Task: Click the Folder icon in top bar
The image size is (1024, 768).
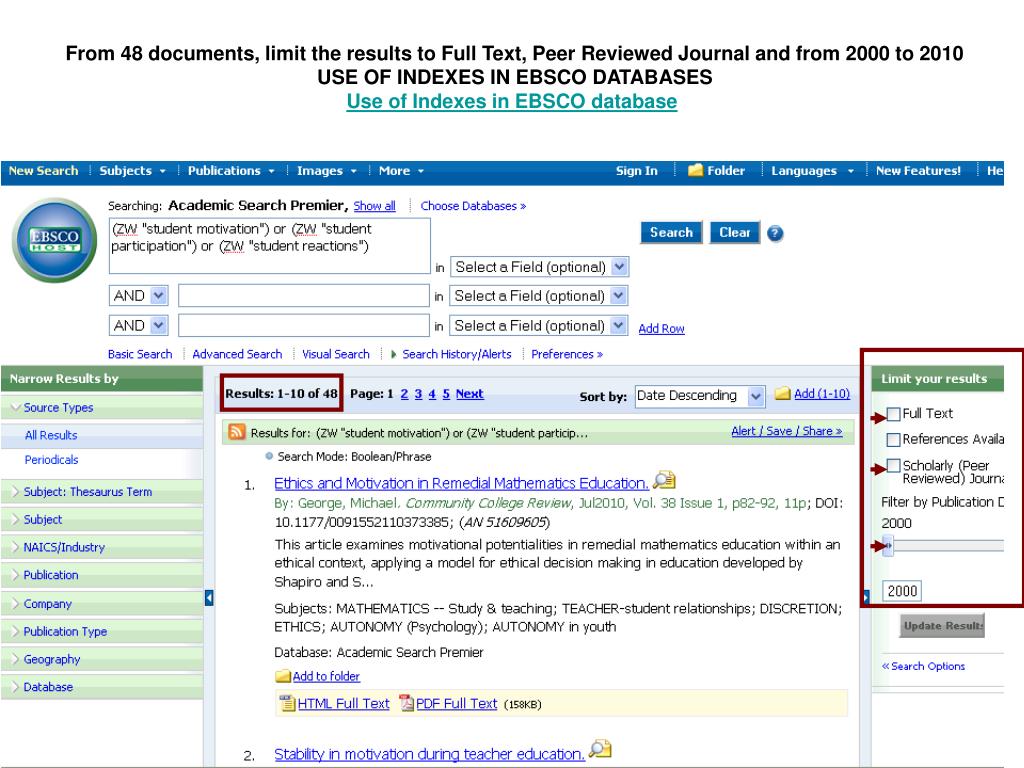Action: tap(696, 170)
